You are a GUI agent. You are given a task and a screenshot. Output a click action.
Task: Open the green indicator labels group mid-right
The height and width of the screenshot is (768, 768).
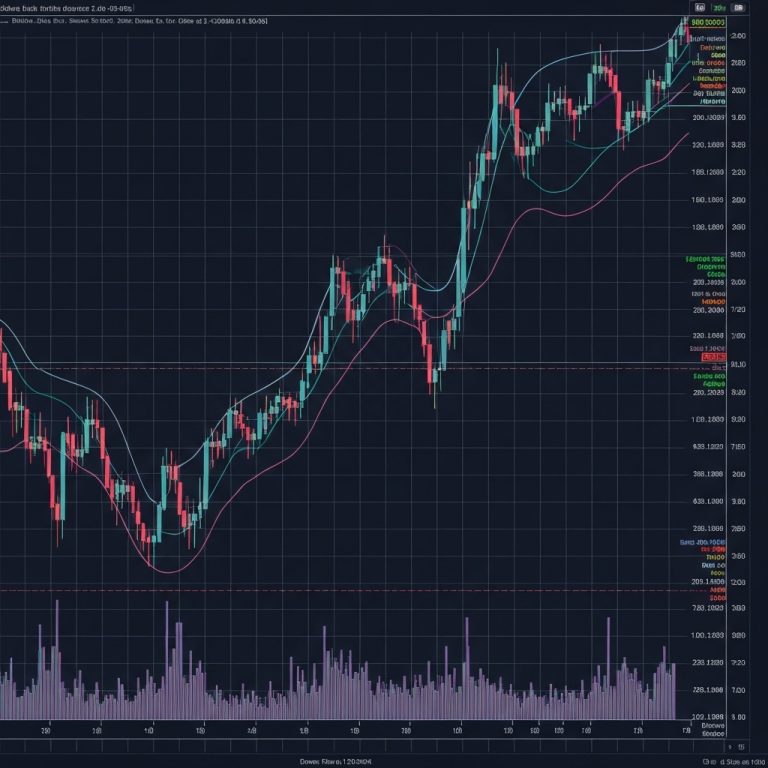click(710, 265)
